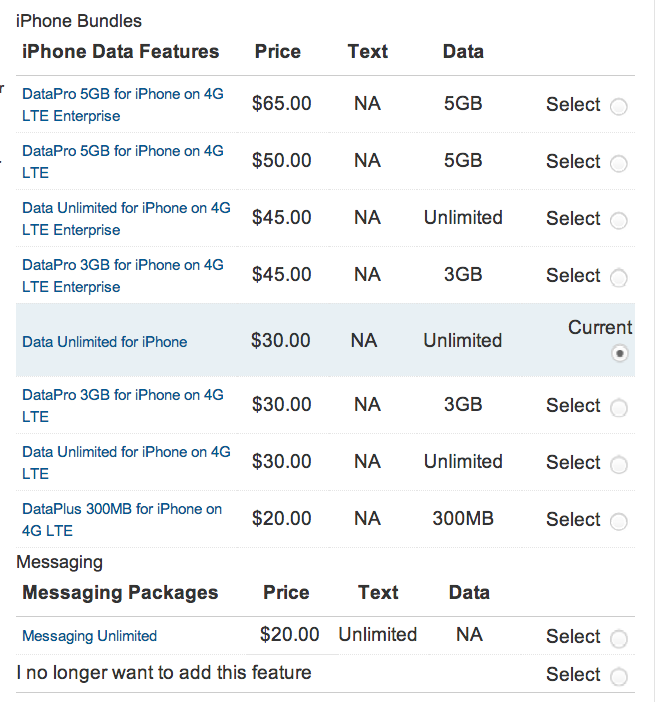The image size is (667, 702).
Task: Open the $30.00 Data Unlimited 4G LTE link
Action: pos(126,462)
